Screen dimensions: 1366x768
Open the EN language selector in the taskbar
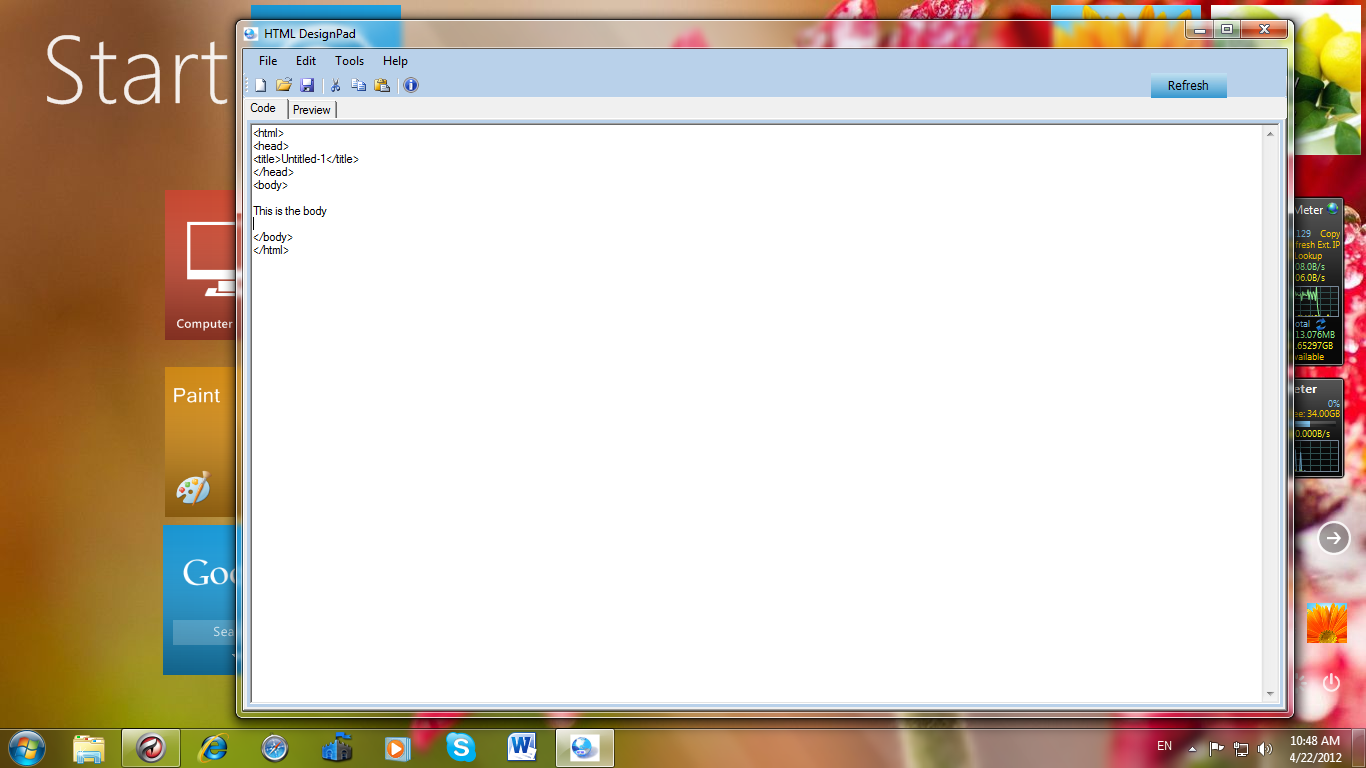[1164, 746]
